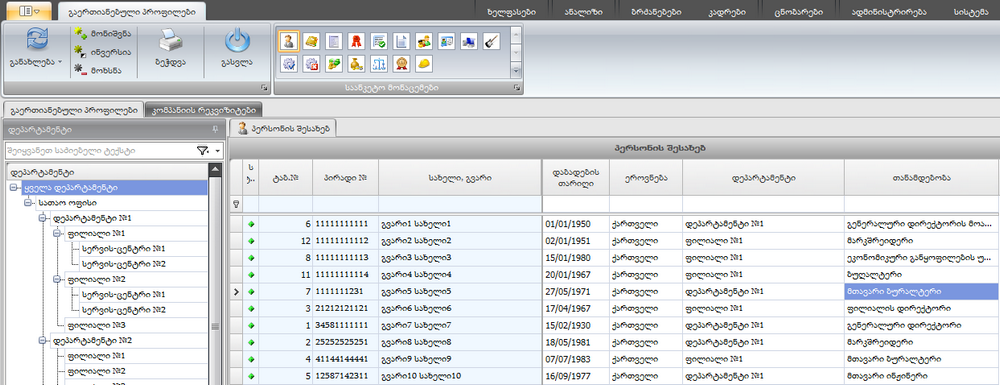Open the person info icon in gallery

290,41
